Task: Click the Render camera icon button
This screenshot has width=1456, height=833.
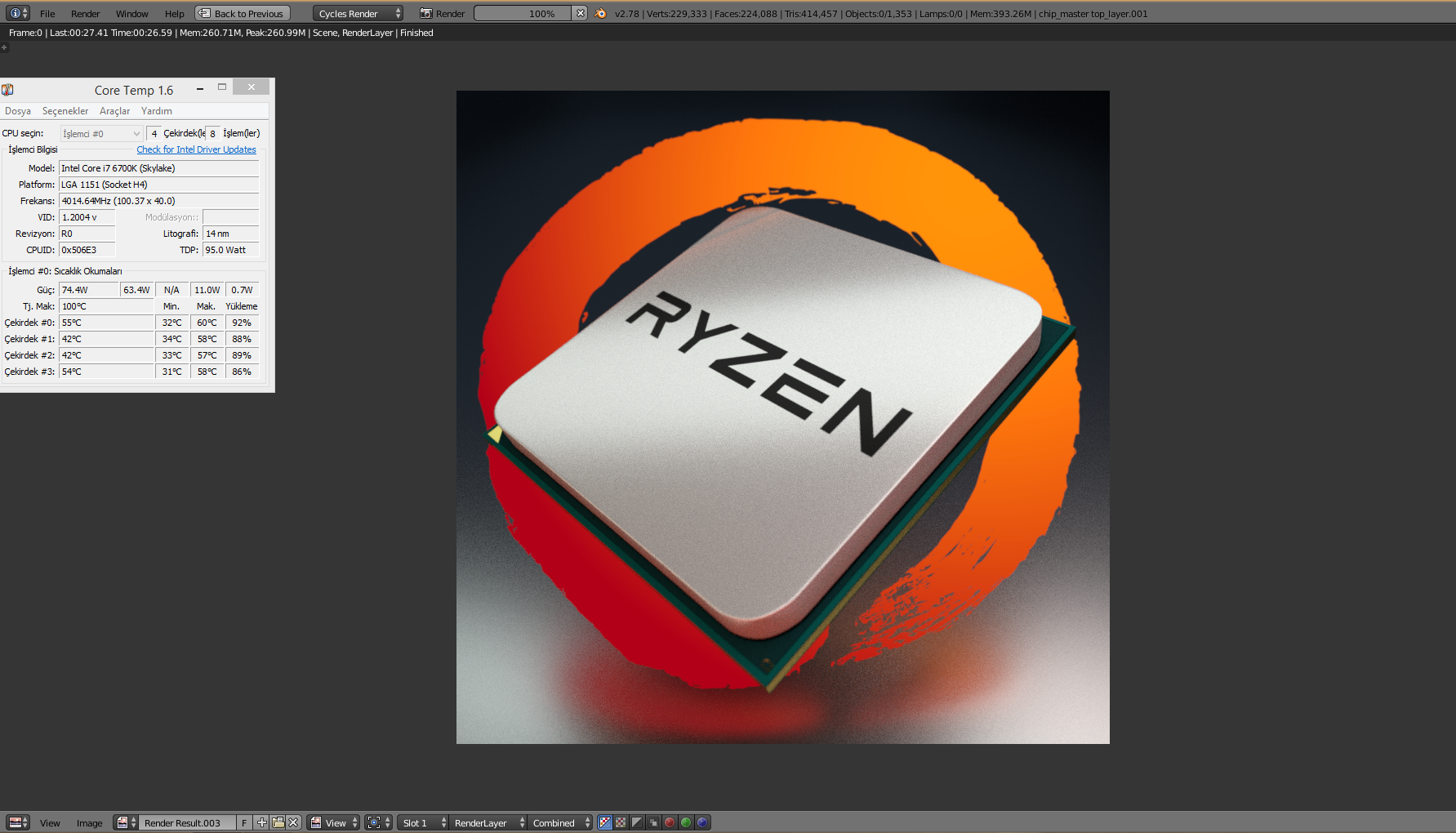Action: pos(441,13)
